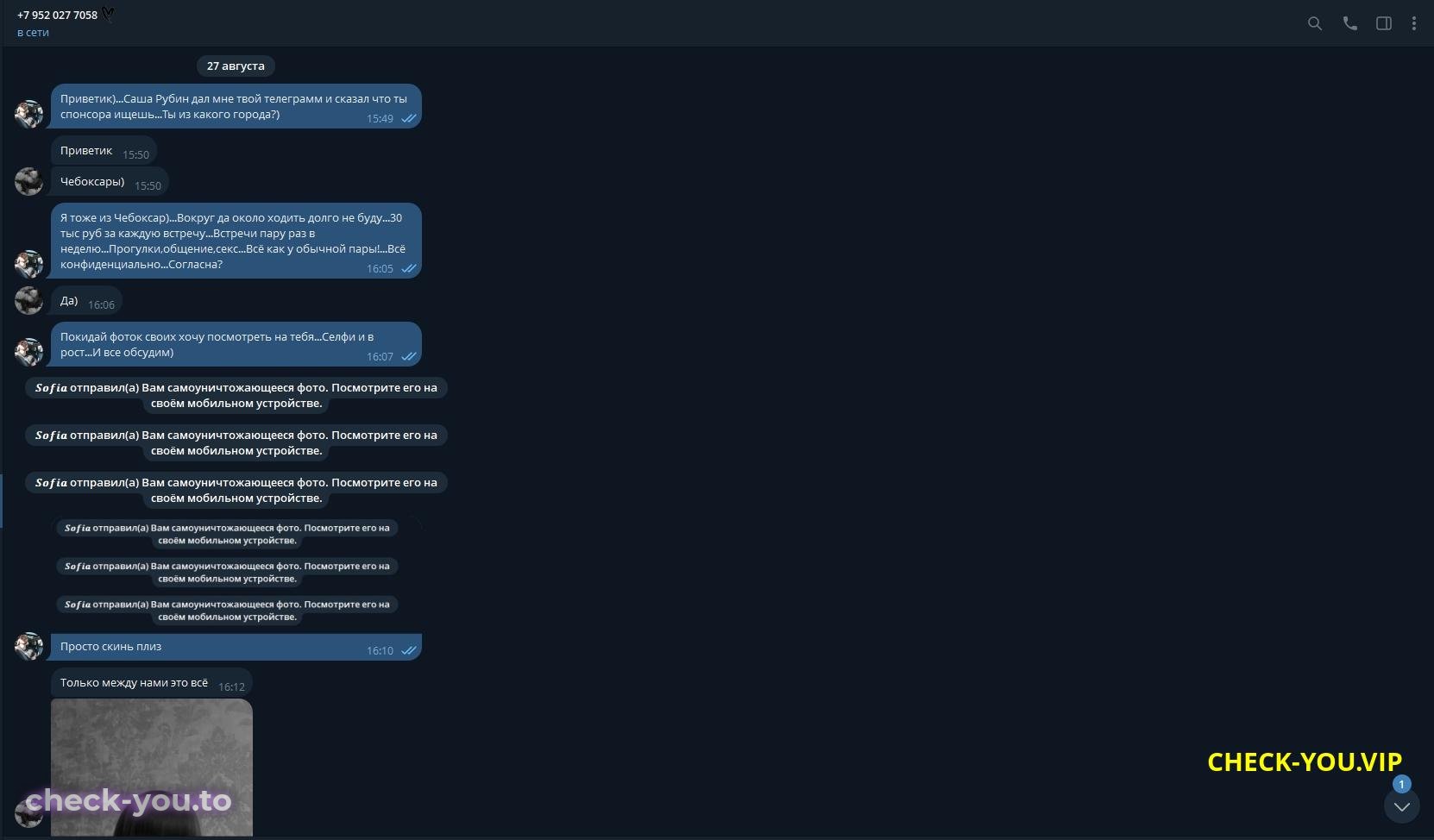Select the 'Чебоксары)' incoming message
This screenshot has width=1434, height=840.
110,182
